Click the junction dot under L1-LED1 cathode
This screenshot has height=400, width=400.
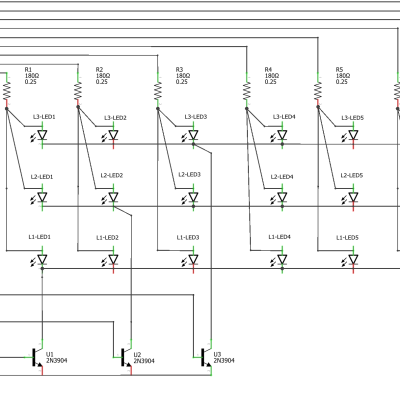[42, 268]
